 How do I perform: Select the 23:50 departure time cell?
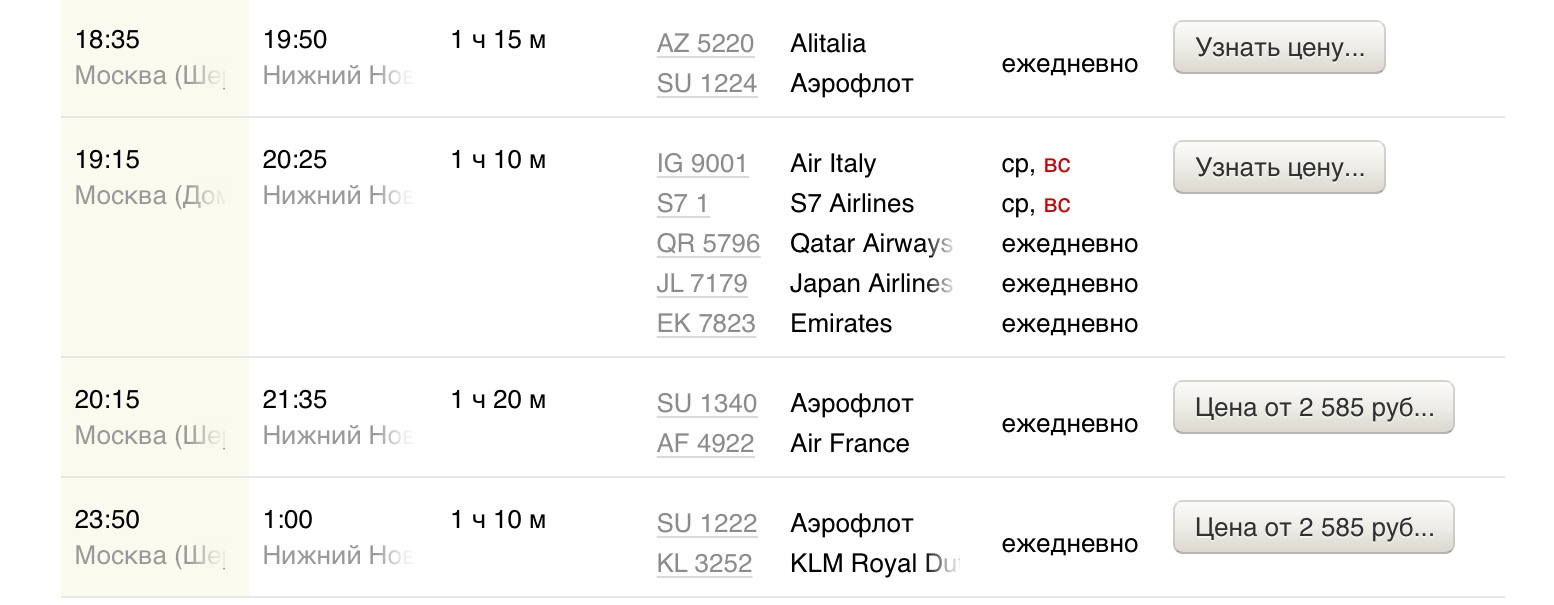click(107, 520)
